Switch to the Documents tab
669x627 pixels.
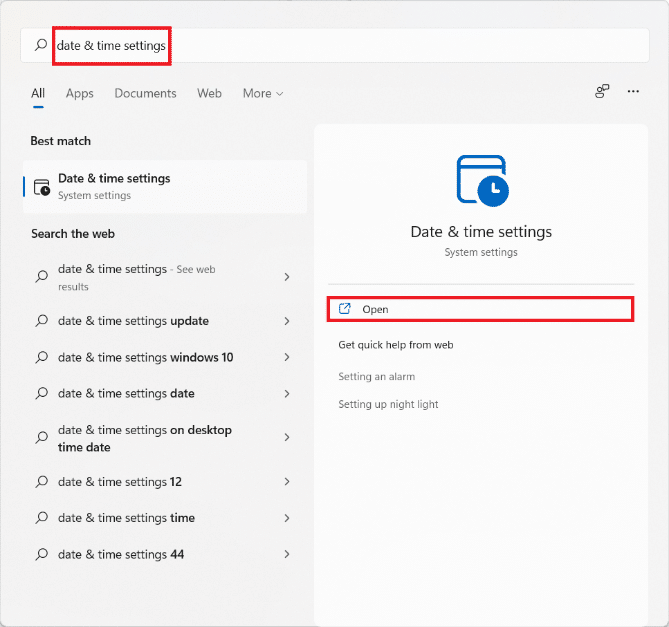tap(145, 93)
